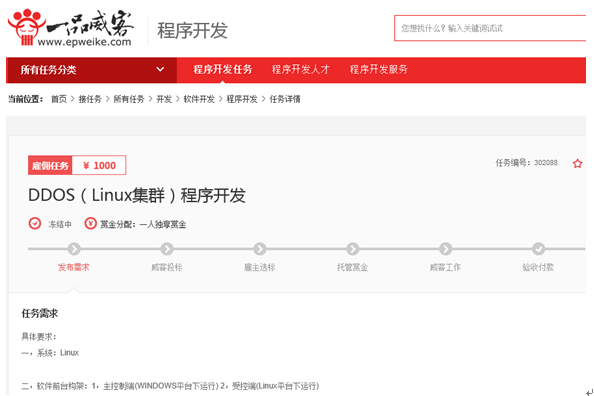Viewport: 594px width, 396px height.
Task: Select the 验收付款 step label
Action: 538,267
